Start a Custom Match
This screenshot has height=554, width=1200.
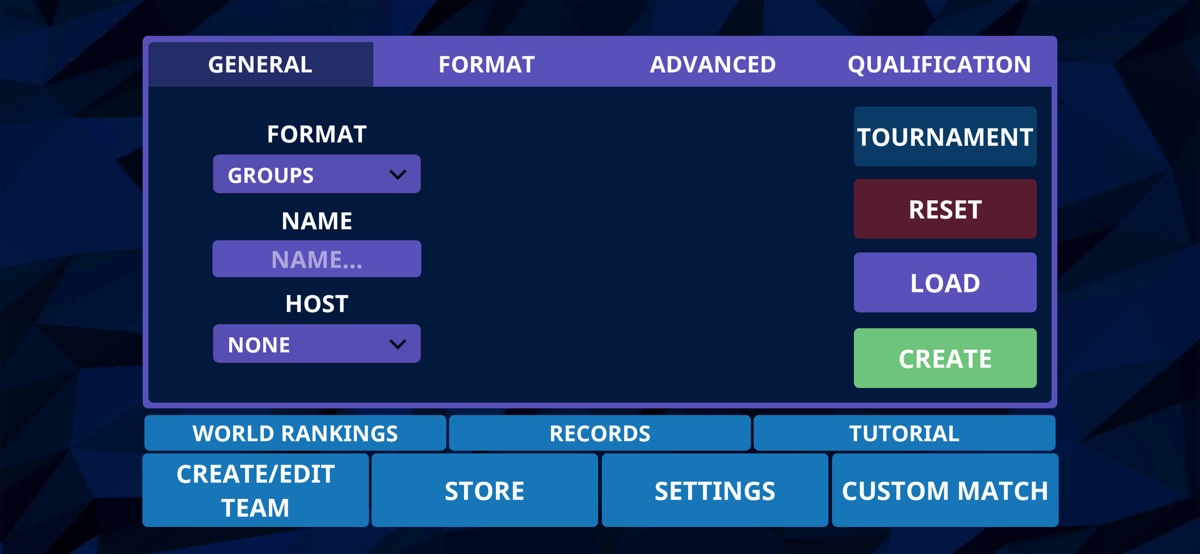click(945, 490)
